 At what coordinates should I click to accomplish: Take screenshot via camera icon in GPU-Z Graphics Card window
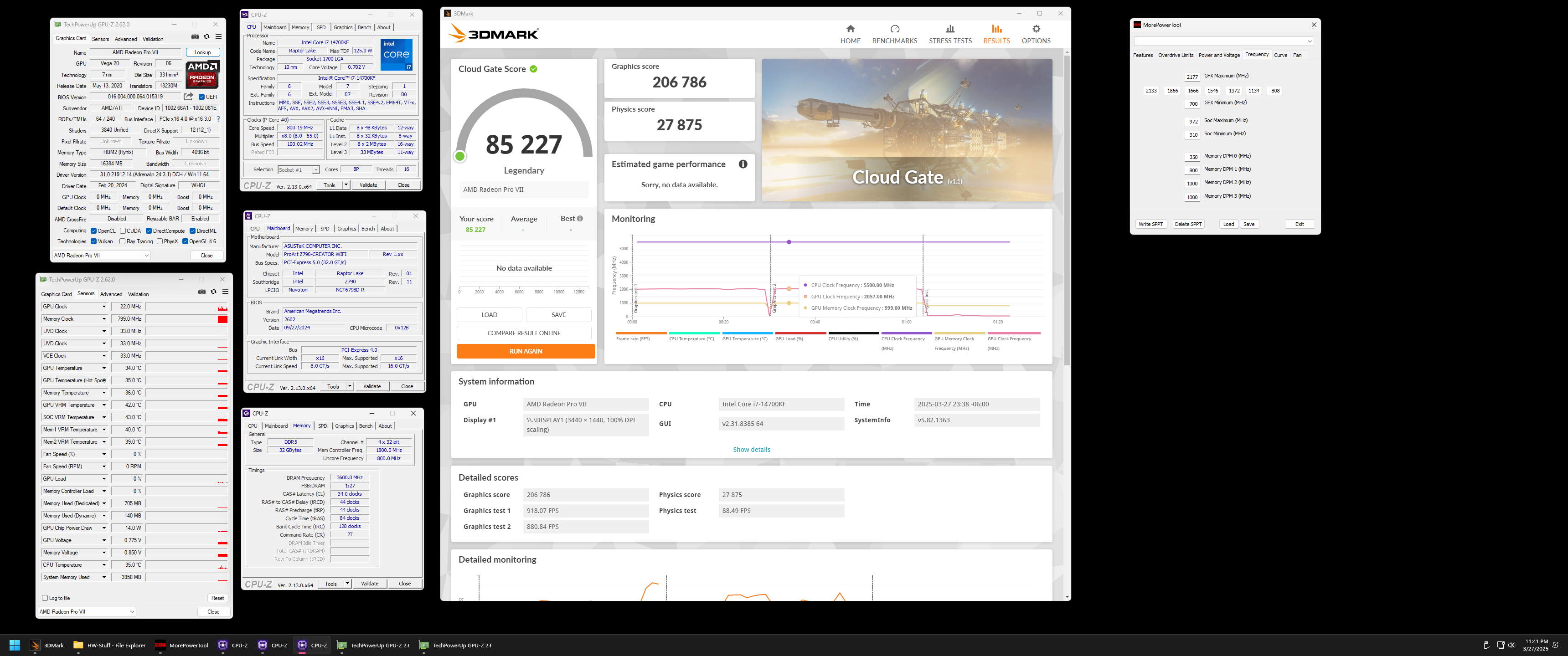195,36
